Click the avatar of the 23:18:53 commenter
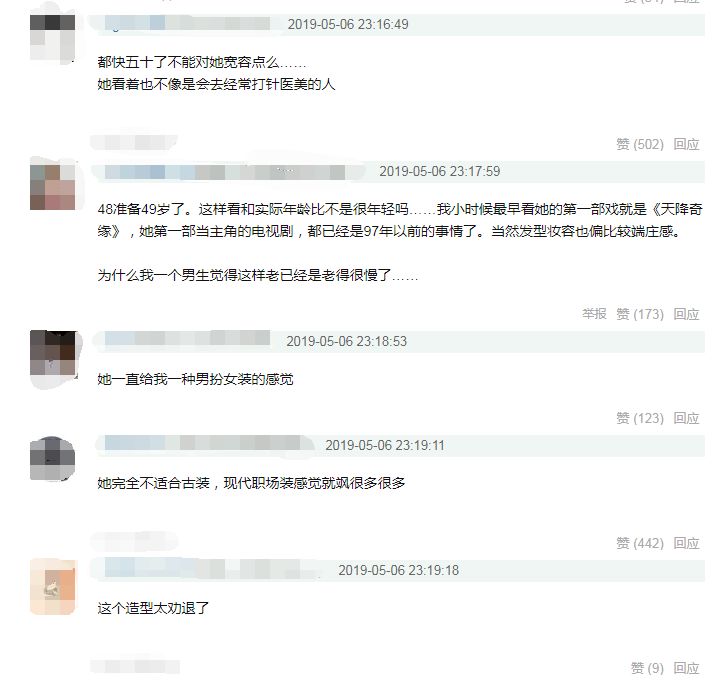This screenshot has width=722, height=682. [x=52, y=352]
